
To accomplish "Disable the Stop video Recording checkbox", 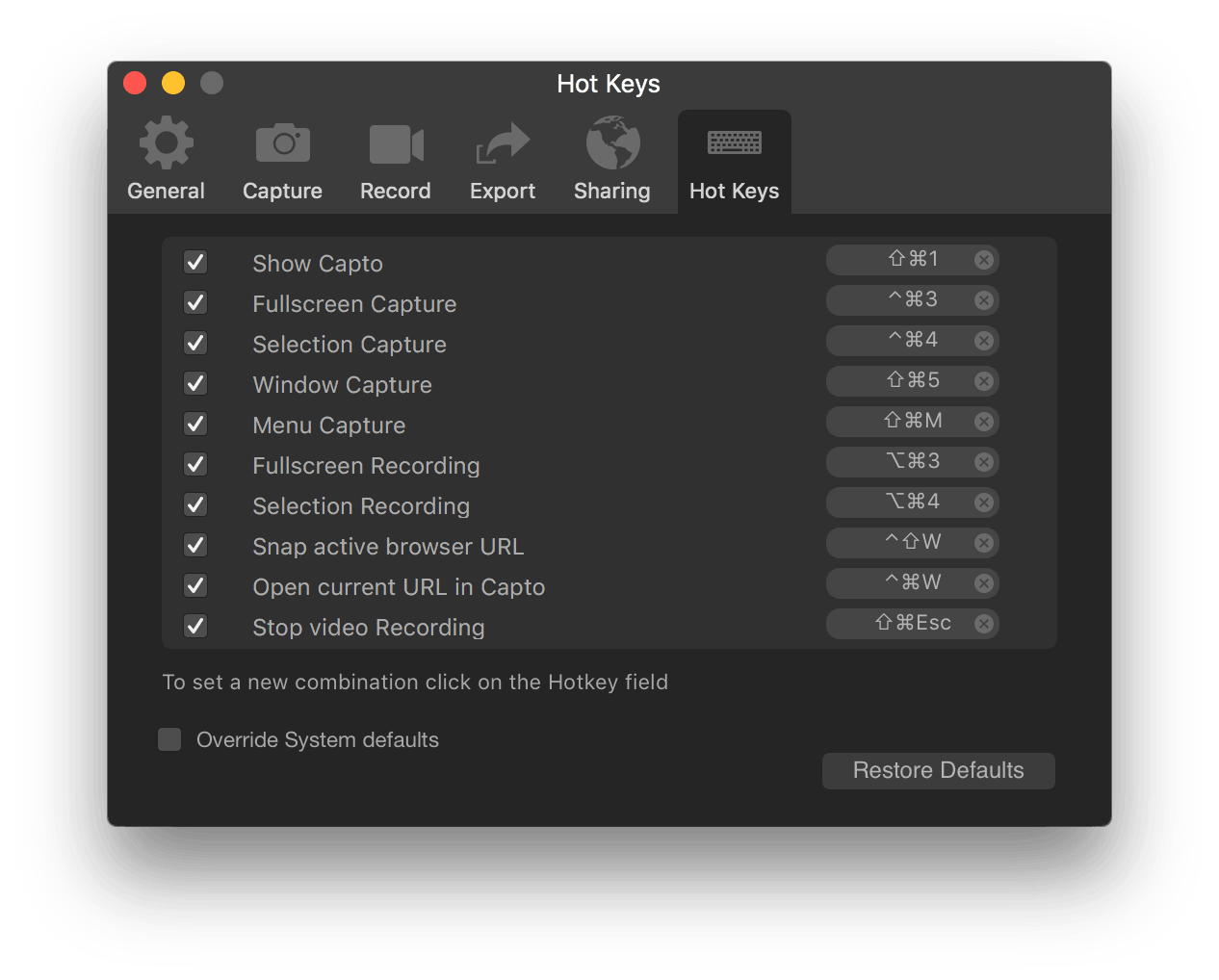I will pos(195,626).
